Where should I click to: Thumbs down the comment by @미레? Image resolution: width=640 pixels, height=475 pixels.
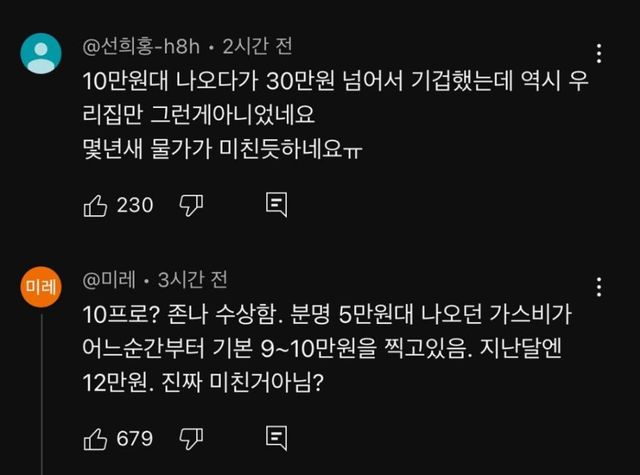(191, 438)
